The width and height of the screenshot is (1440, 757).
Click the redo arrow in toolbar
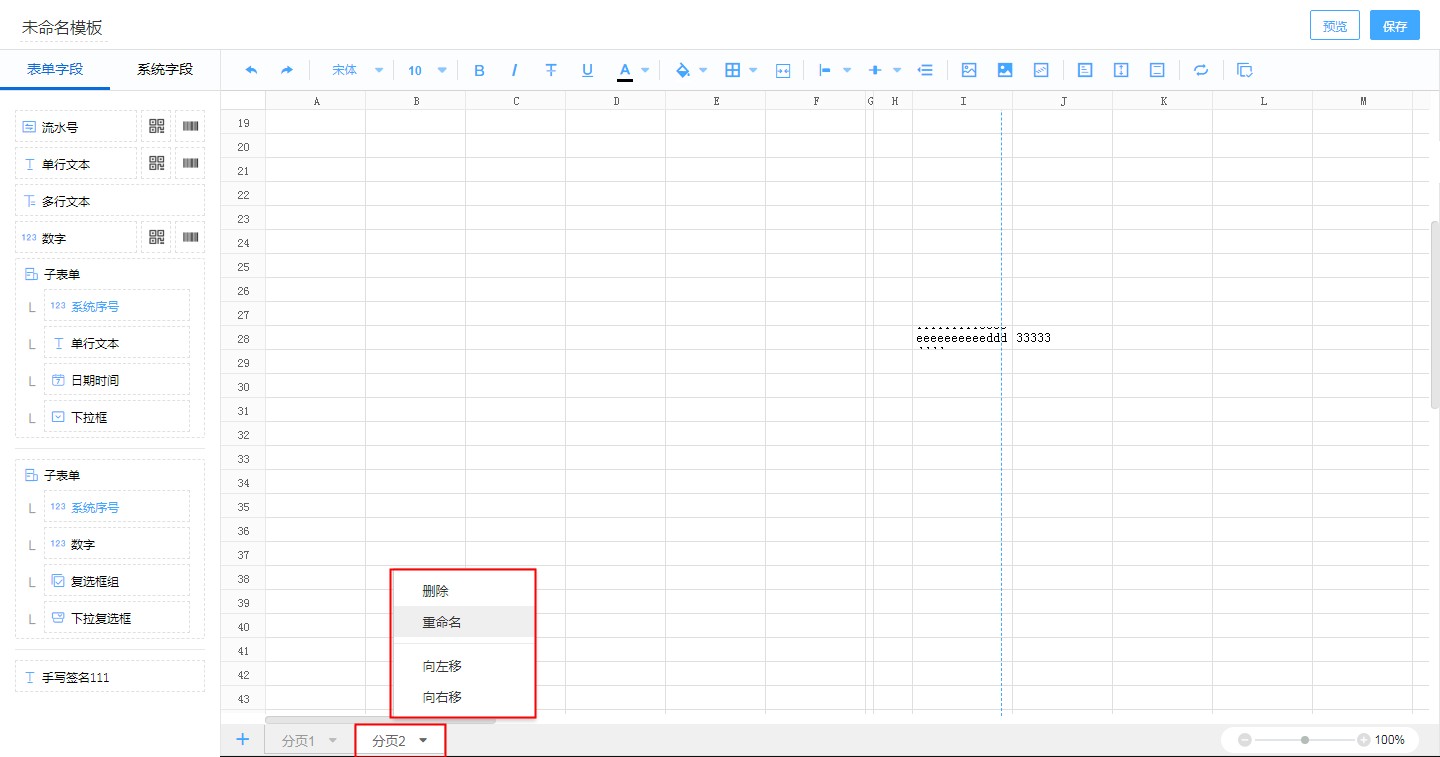pyautogui.click(x=287, y=70)
